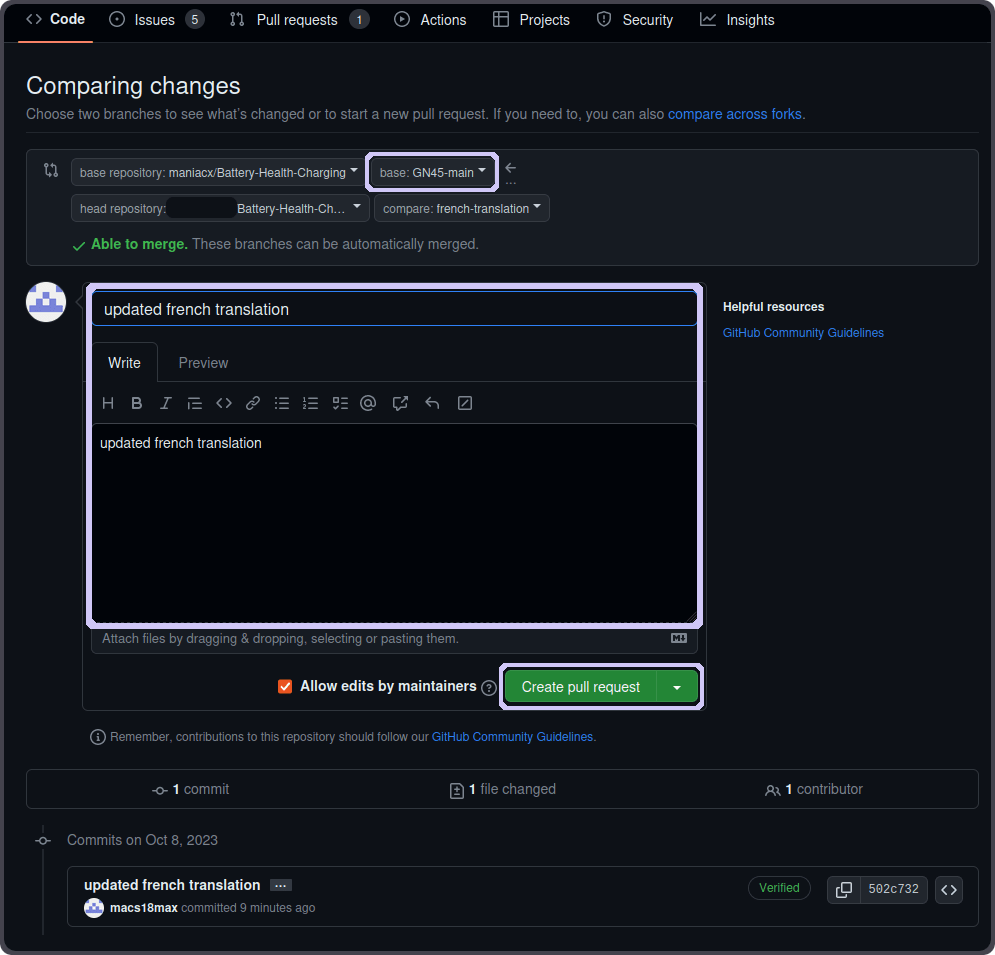Insert a numbered list
This screenshot has height=955, width=995.
[x=310, y=404]
